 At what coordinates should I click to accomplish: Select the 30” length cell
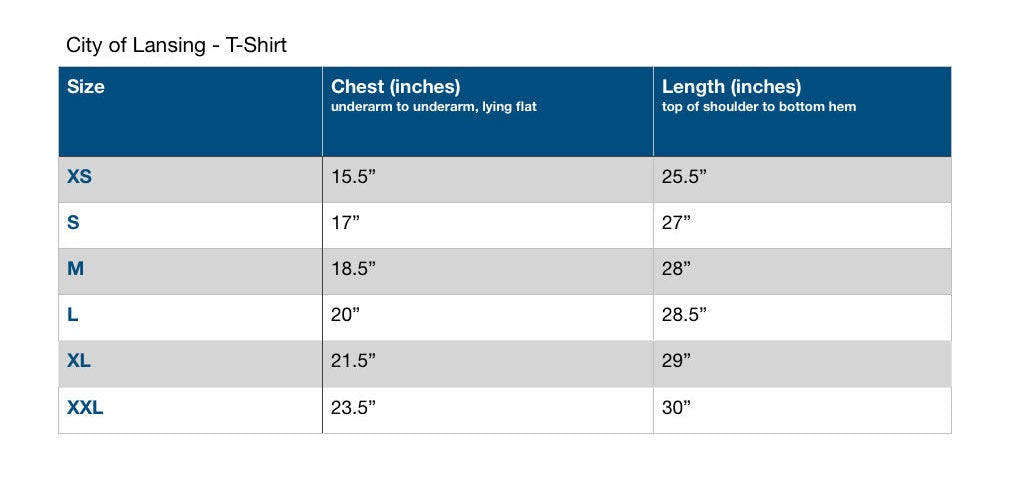(x=802, y=410)
